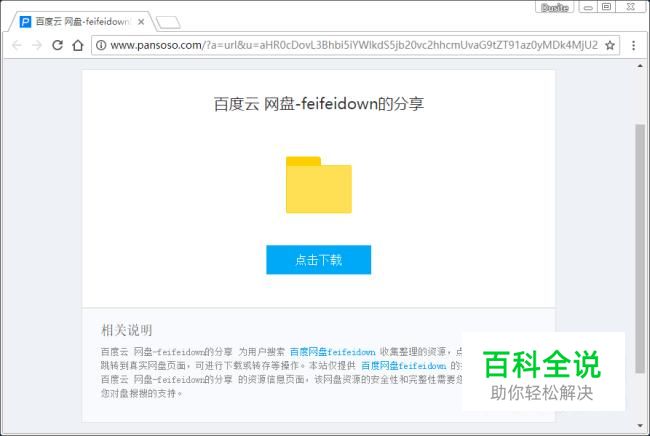Click the yellow folder thumbnail
Screen dimensions: 650x436
[x=319, y=184]
